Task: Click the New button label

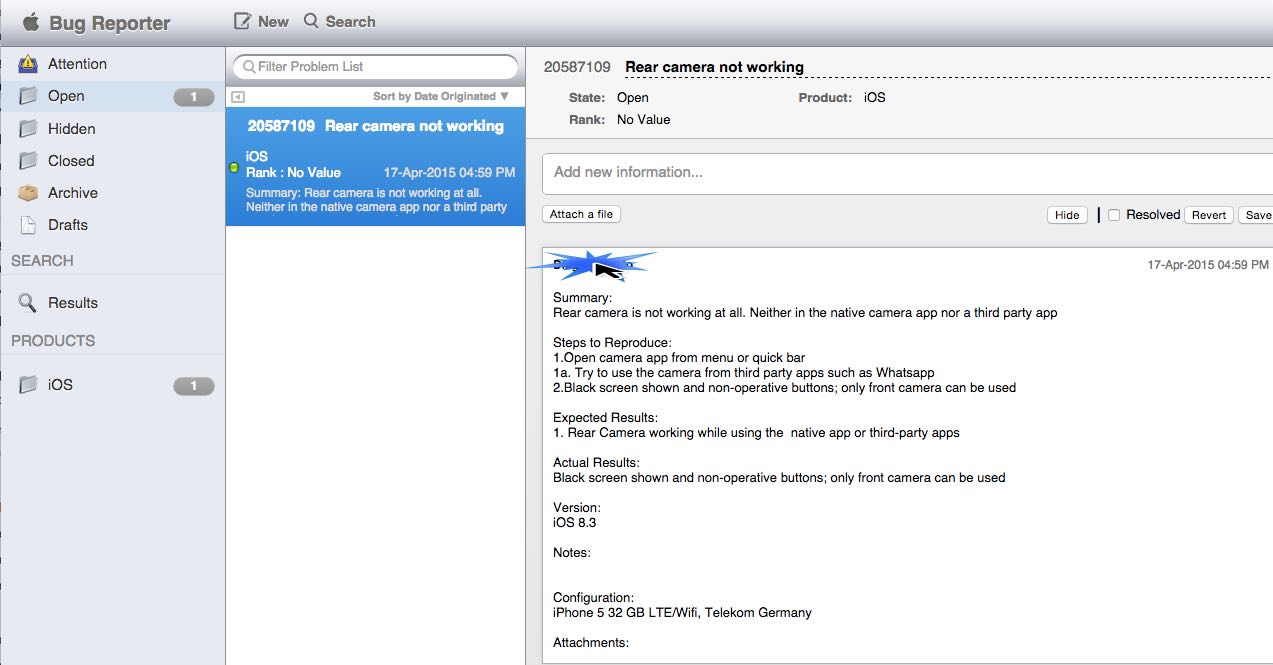Action: click(x=273, y=21)
